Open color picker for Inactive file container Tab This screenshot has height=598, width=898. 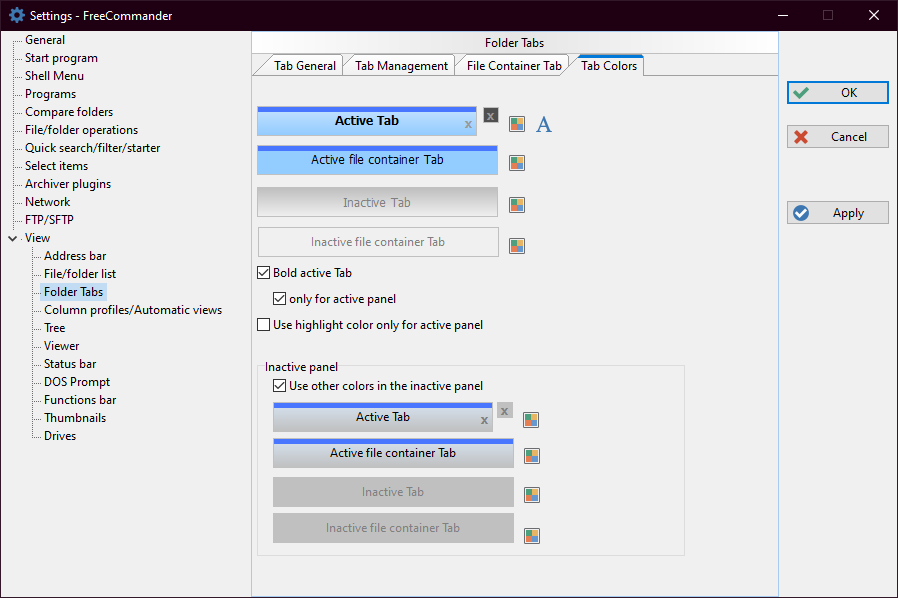pyautogui.click(x=517, y=246)
